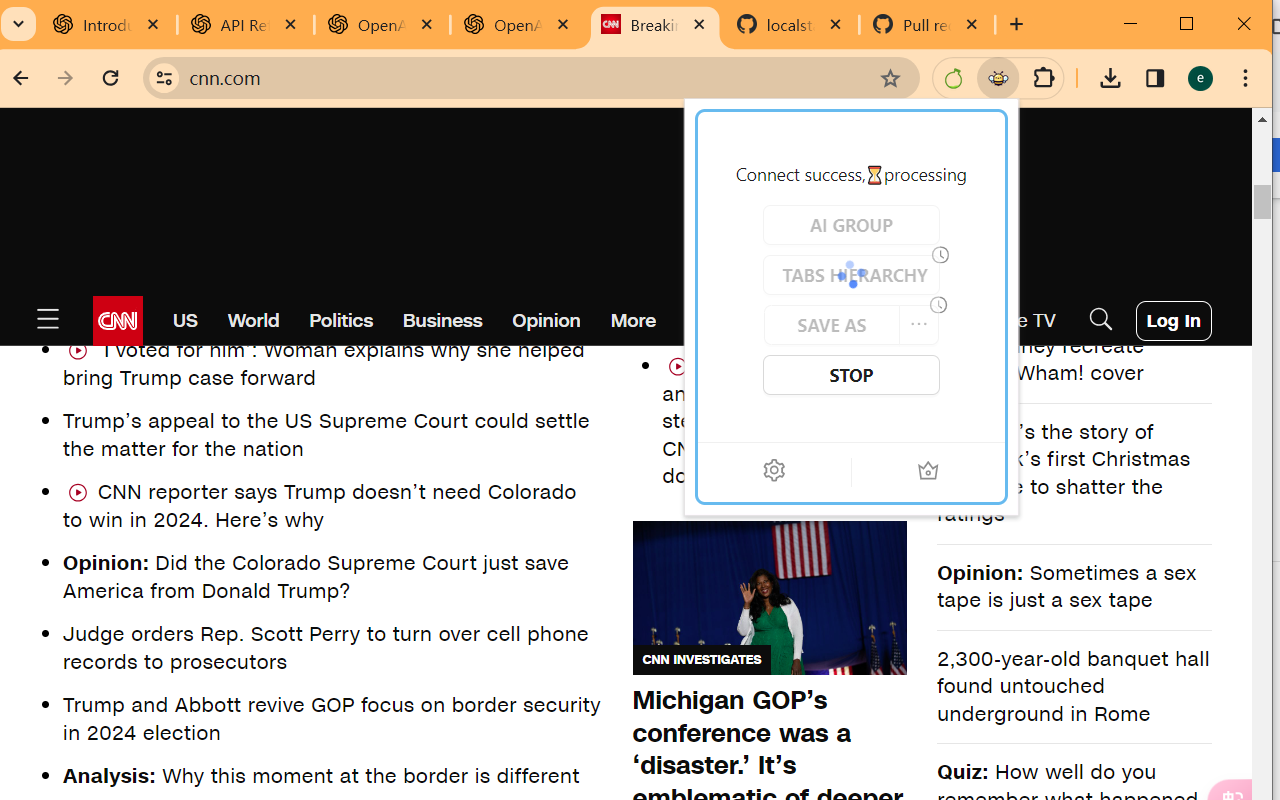Open the CNN search icon
This screenshot has width=1280, height=800.
pyautogui.click(x=1101, y=320)
